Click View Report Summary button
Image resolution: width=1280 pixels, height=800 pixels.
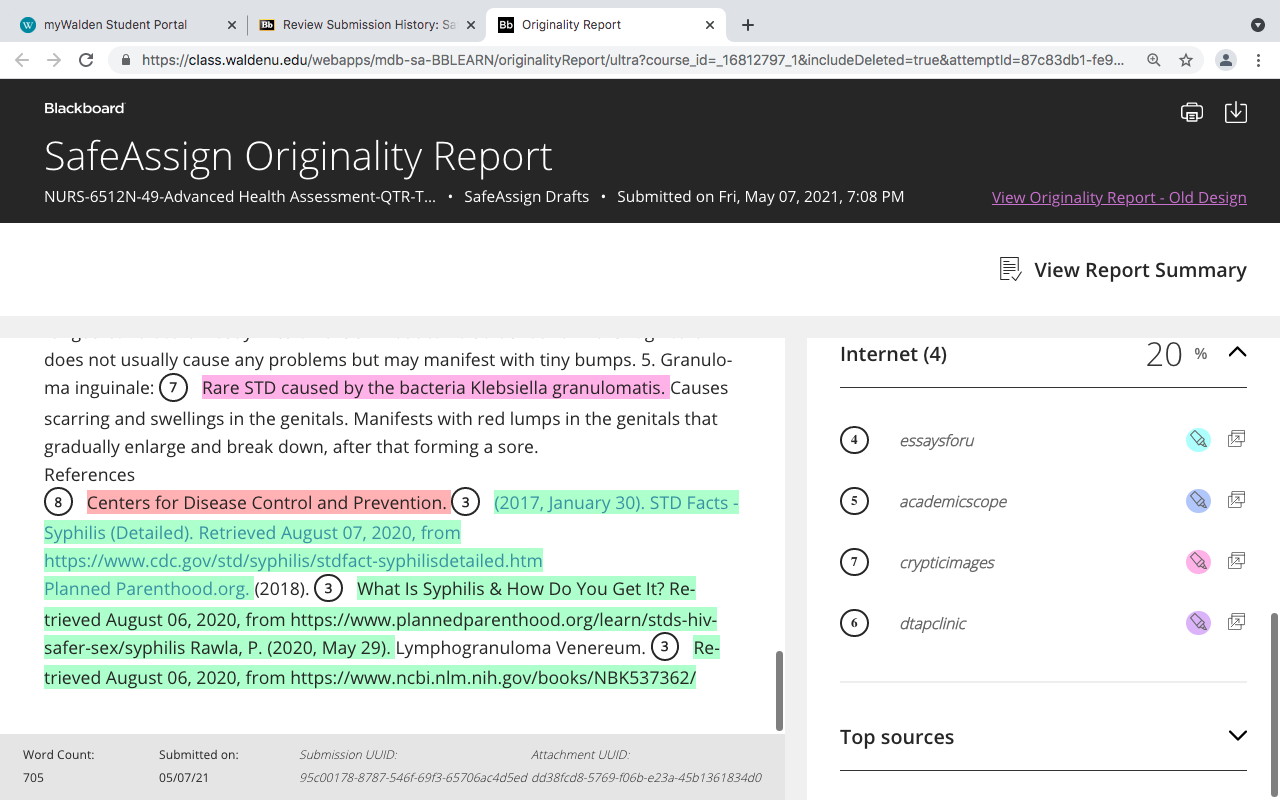coord(1123,270)
